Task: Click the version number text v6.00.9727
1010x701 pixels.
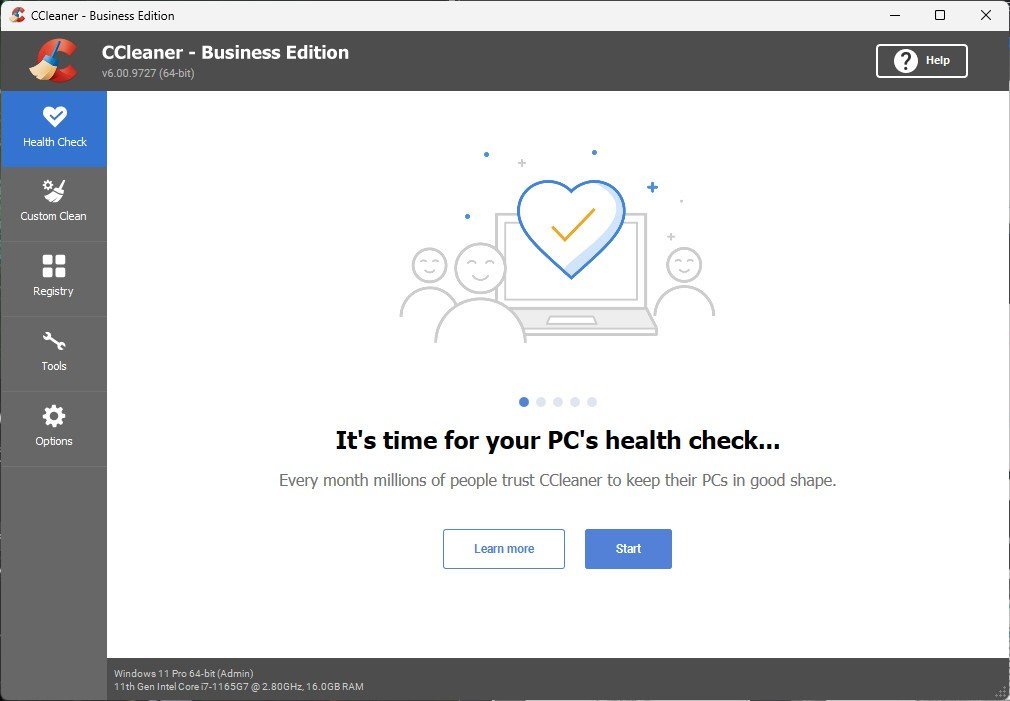Action: tap(148, 73)
